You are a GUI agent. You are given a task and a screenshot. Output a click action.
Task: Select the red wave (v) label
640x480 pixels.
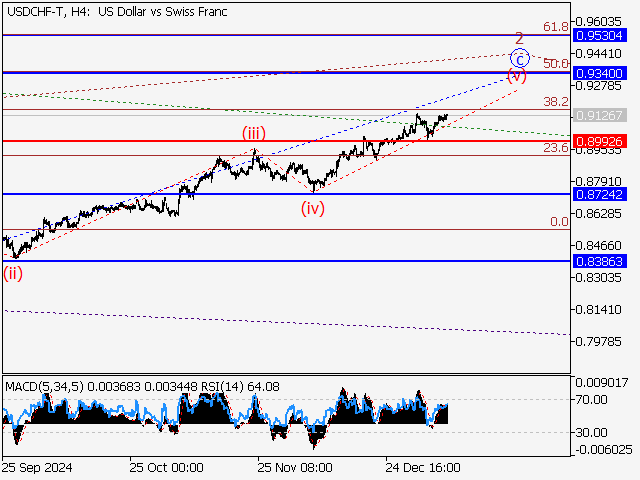pos(516,76)
